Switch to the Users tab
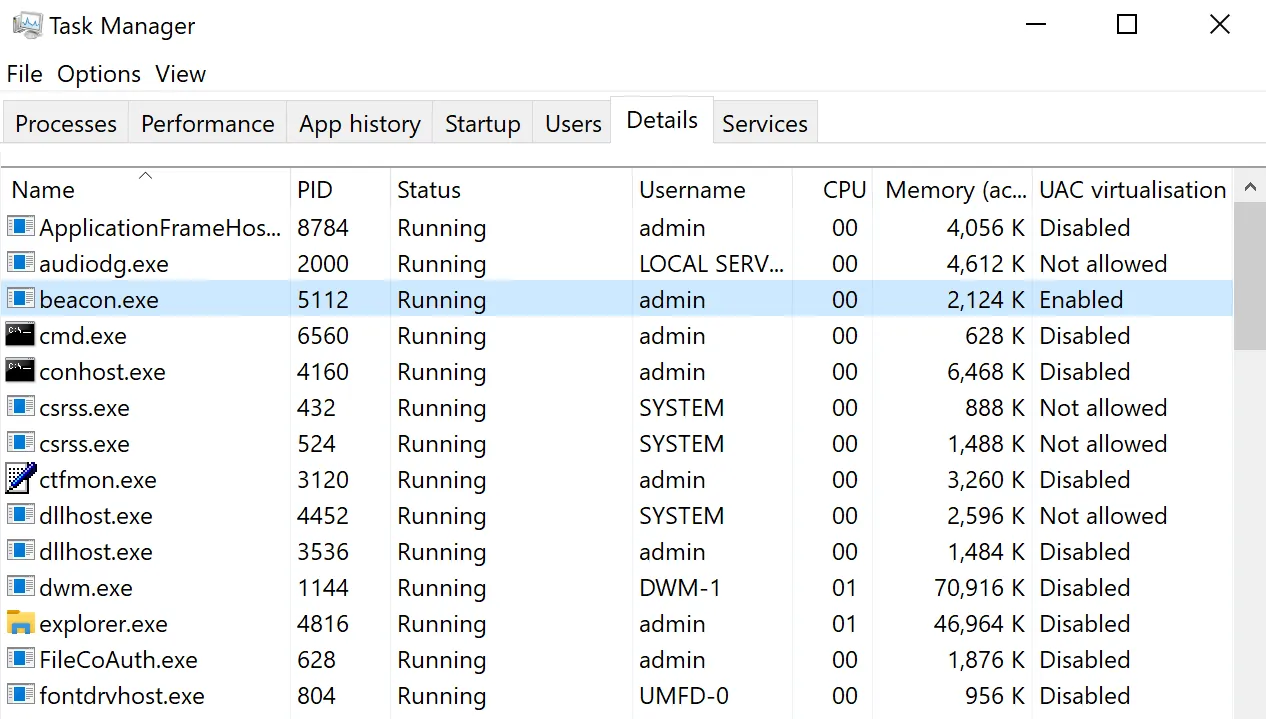 (573, 123)
